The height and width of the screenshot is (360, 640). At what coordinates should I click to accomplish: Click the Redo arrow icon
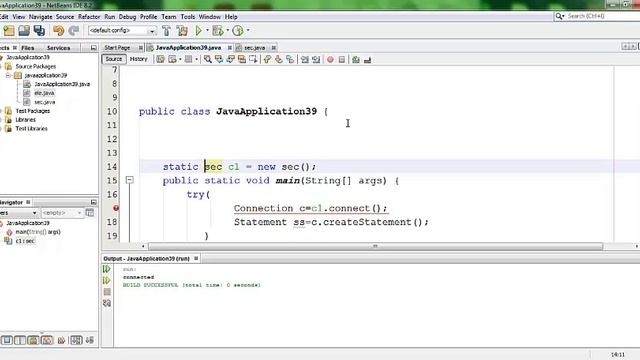point(73,31)
